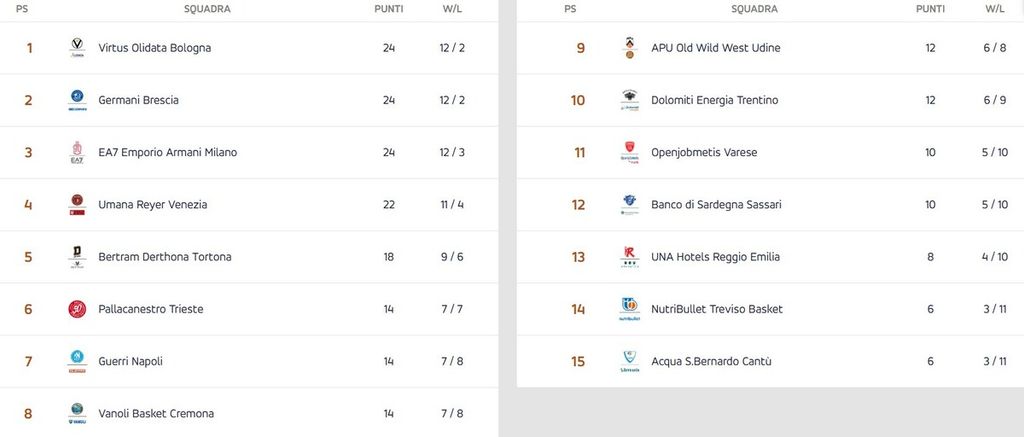Open the Acqua S.Bernardo Cantù team link
The image size is (1024, 437).
(711, 361)
